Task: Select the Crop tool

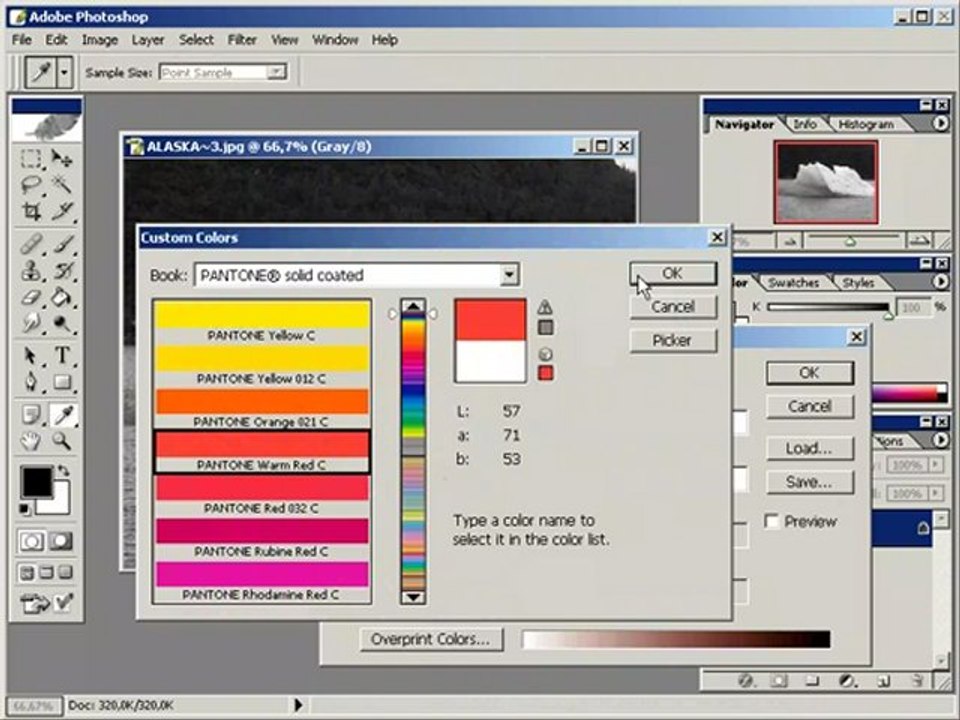Action: pos(31,212)
